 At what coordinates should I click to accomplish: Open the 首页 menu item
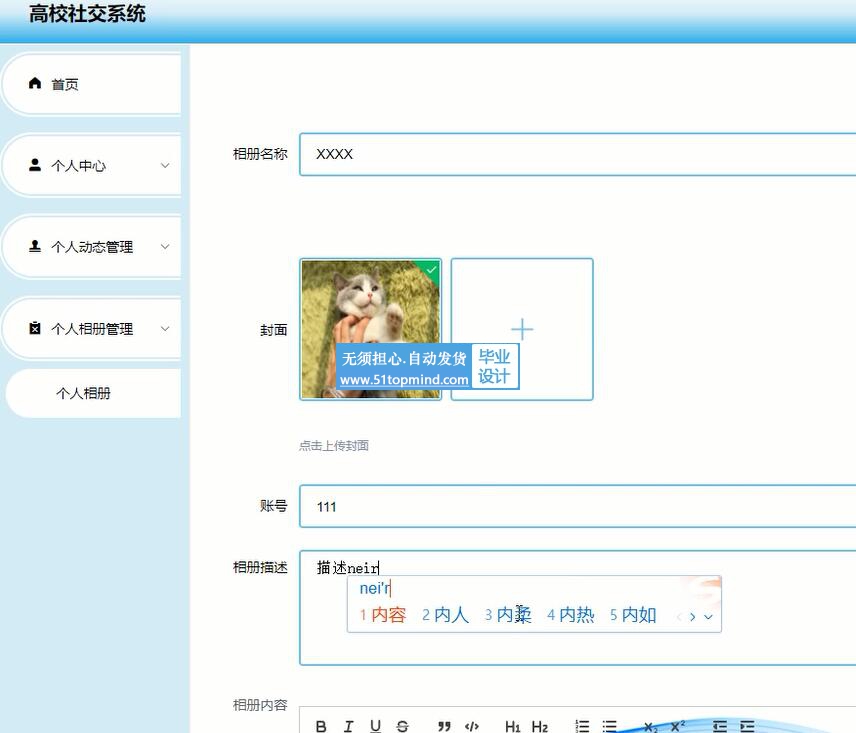click(91, 84)
